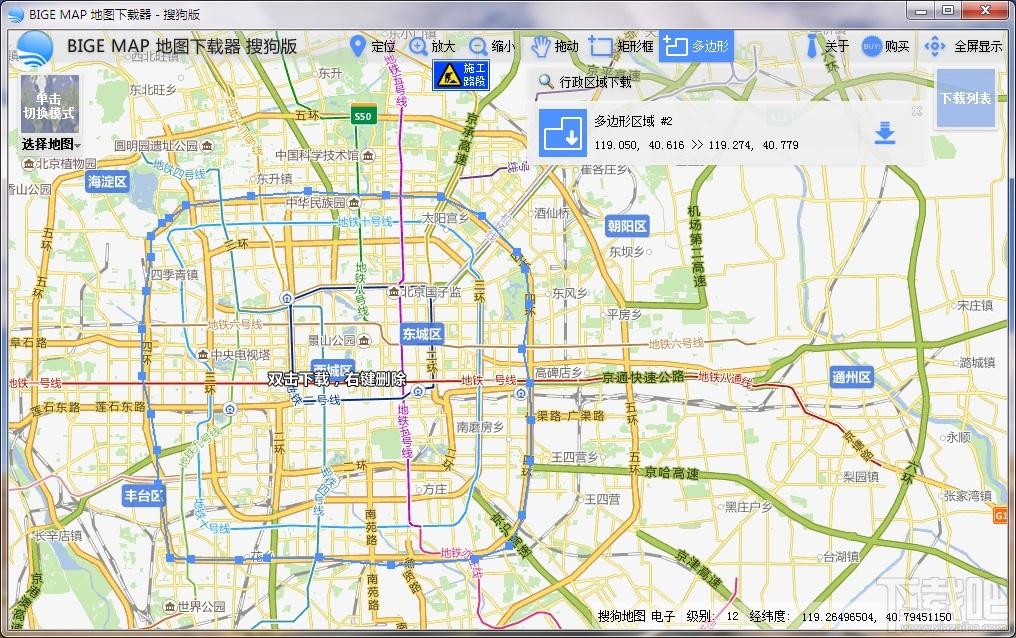Select the 多边形 polygon selection tool
This screenshot has width=1016, height=638.
pos(697,46)
